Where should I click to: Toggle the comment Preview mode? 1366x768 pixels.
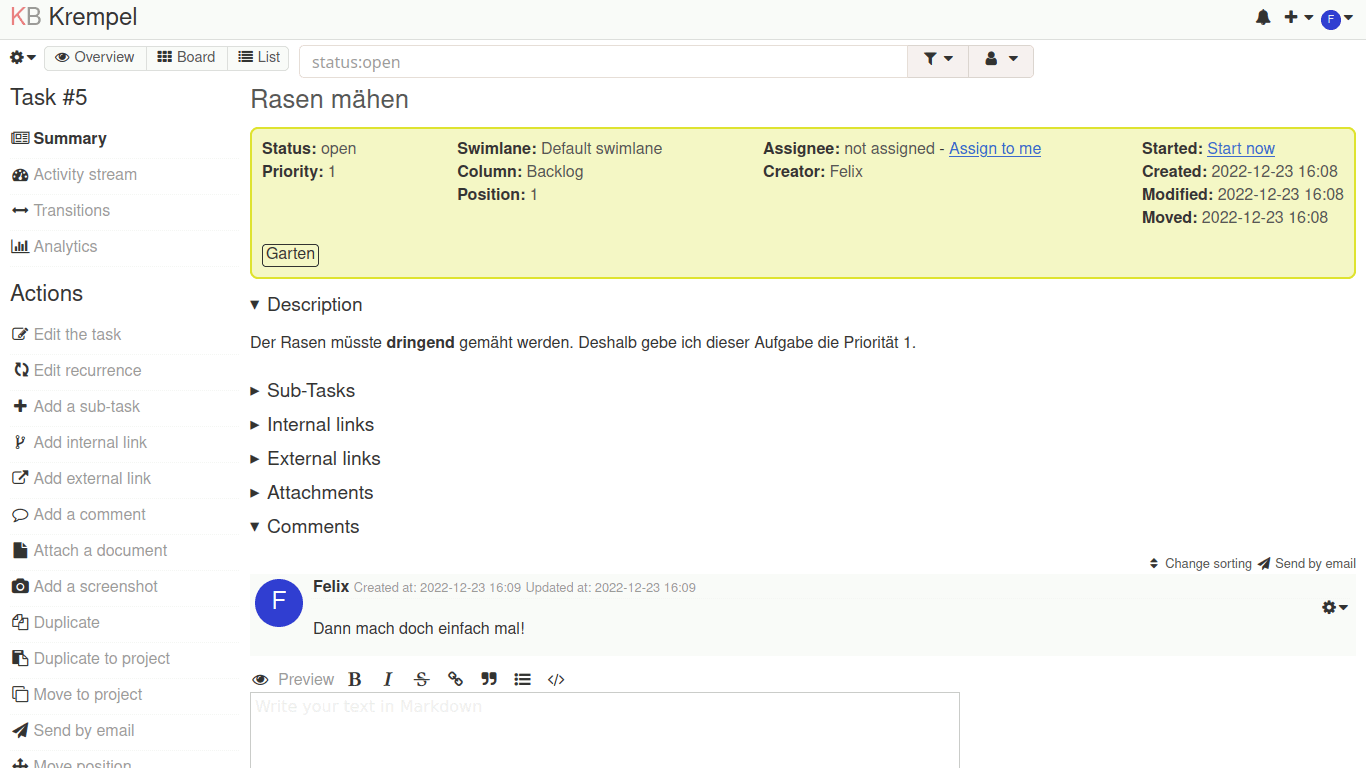(294, 680)
